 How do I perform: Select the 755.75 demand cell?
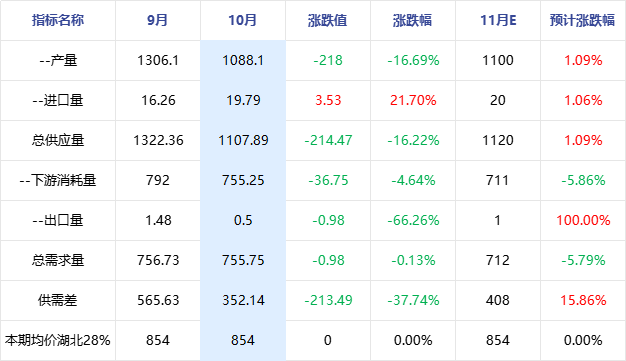point(243,260)
